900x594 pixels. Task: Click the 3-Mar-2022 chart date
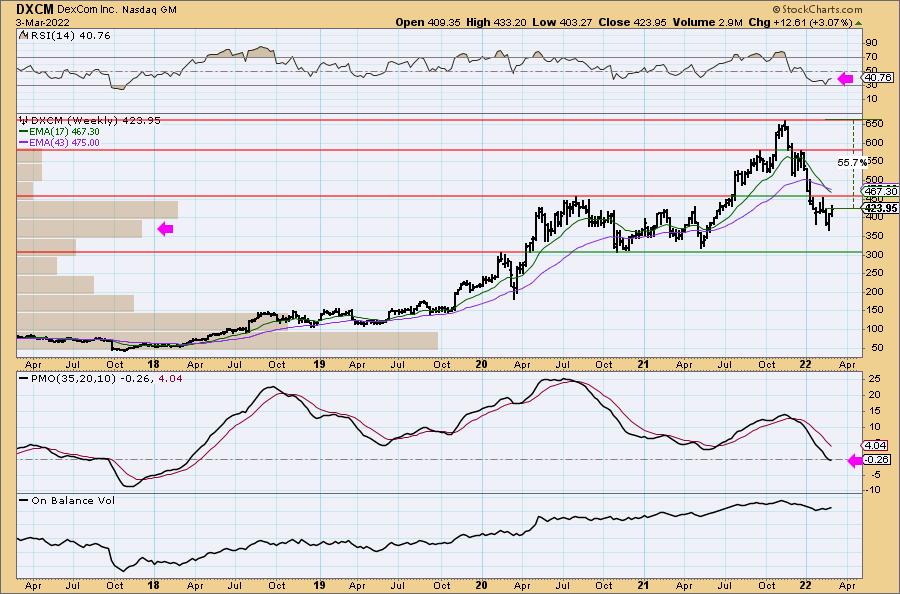pos(43,22)
